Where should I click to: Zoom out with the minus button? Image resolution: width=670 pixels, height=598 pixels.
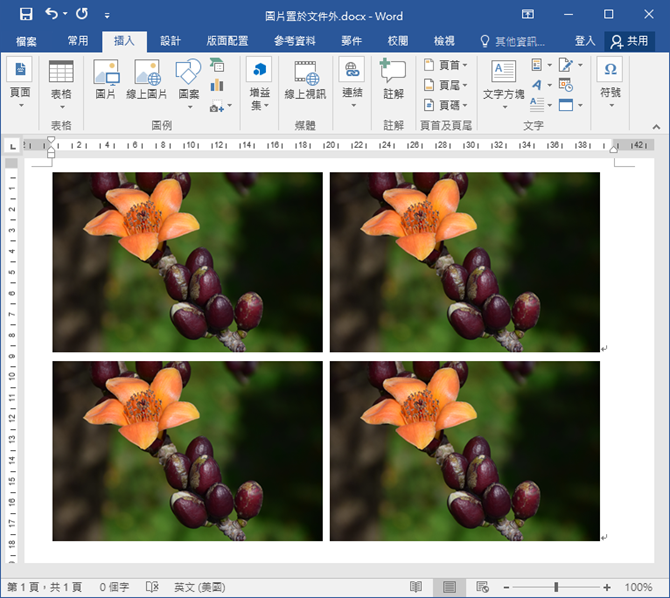506,588
